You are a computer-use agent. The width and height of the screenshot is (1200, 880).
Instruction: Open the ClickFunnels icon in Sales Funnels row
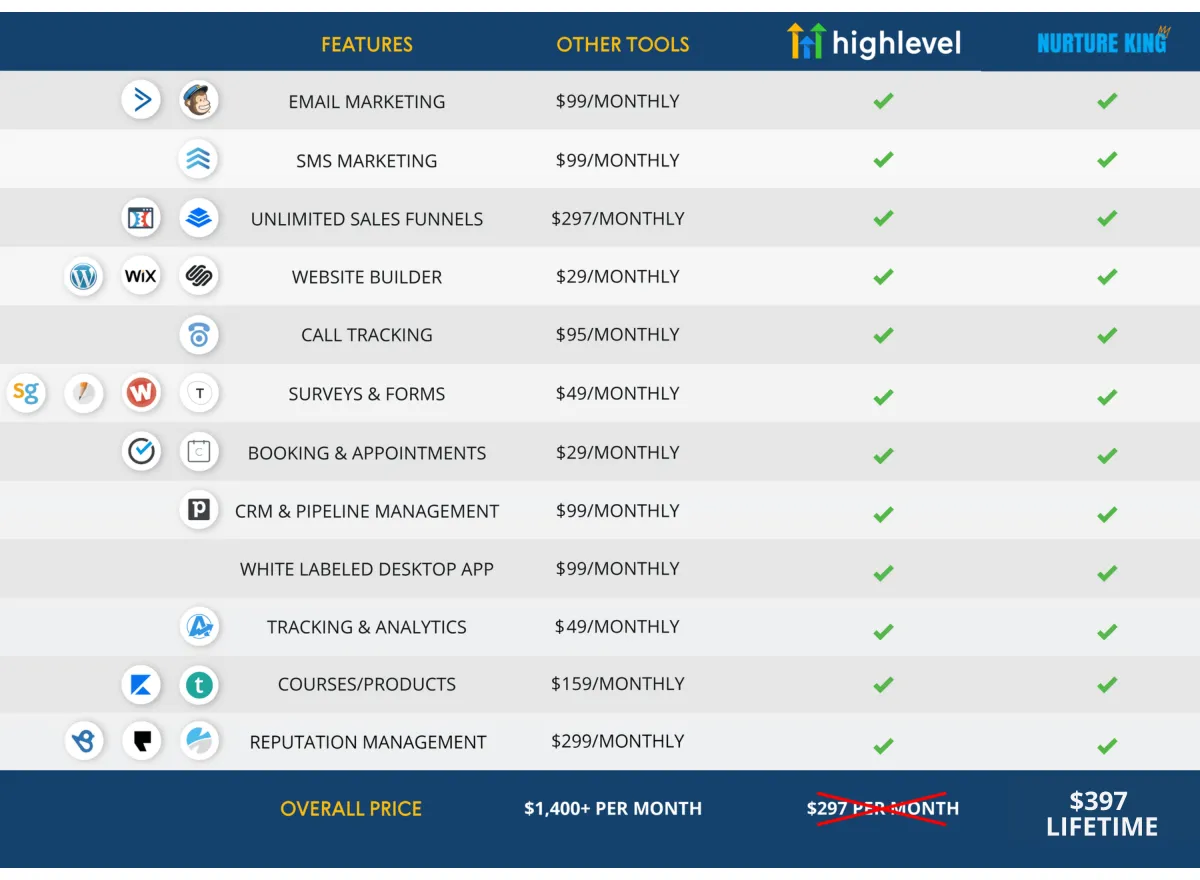pyautogui.click(x=141, y=217)
